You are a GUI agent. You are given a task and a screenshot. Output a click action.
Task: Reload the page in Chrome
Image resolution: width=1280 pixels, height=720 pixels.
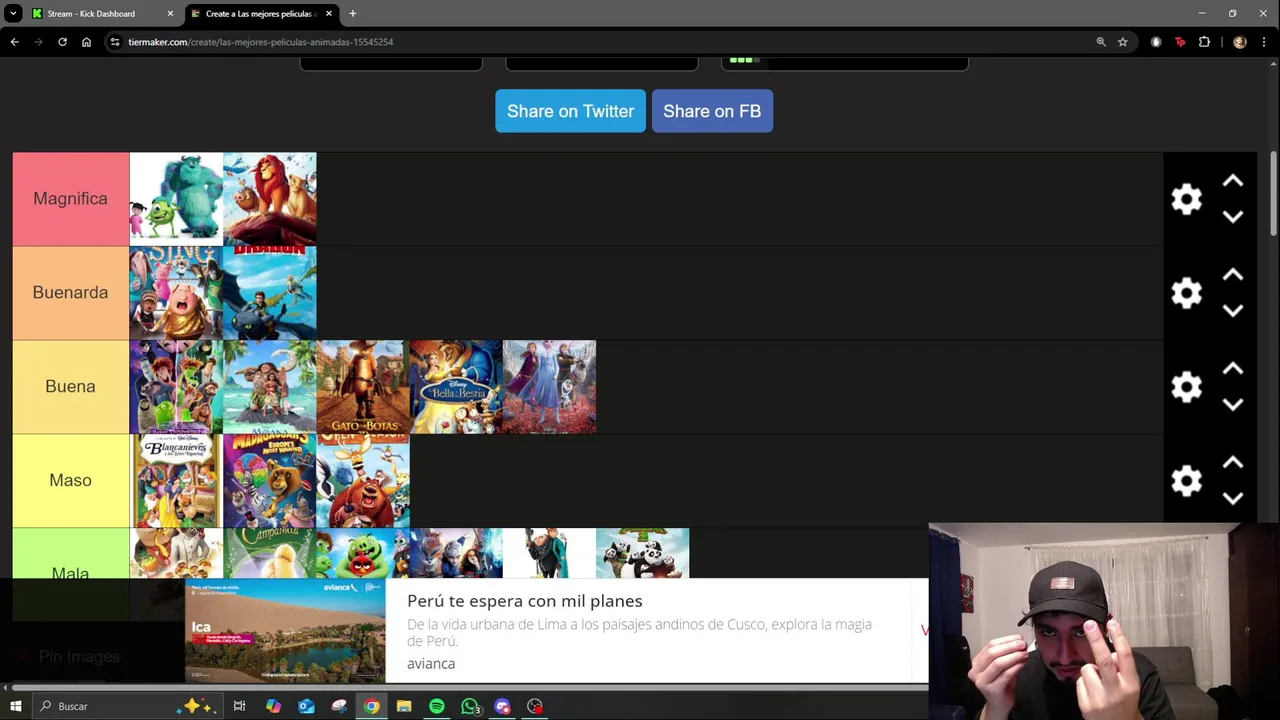62,42
